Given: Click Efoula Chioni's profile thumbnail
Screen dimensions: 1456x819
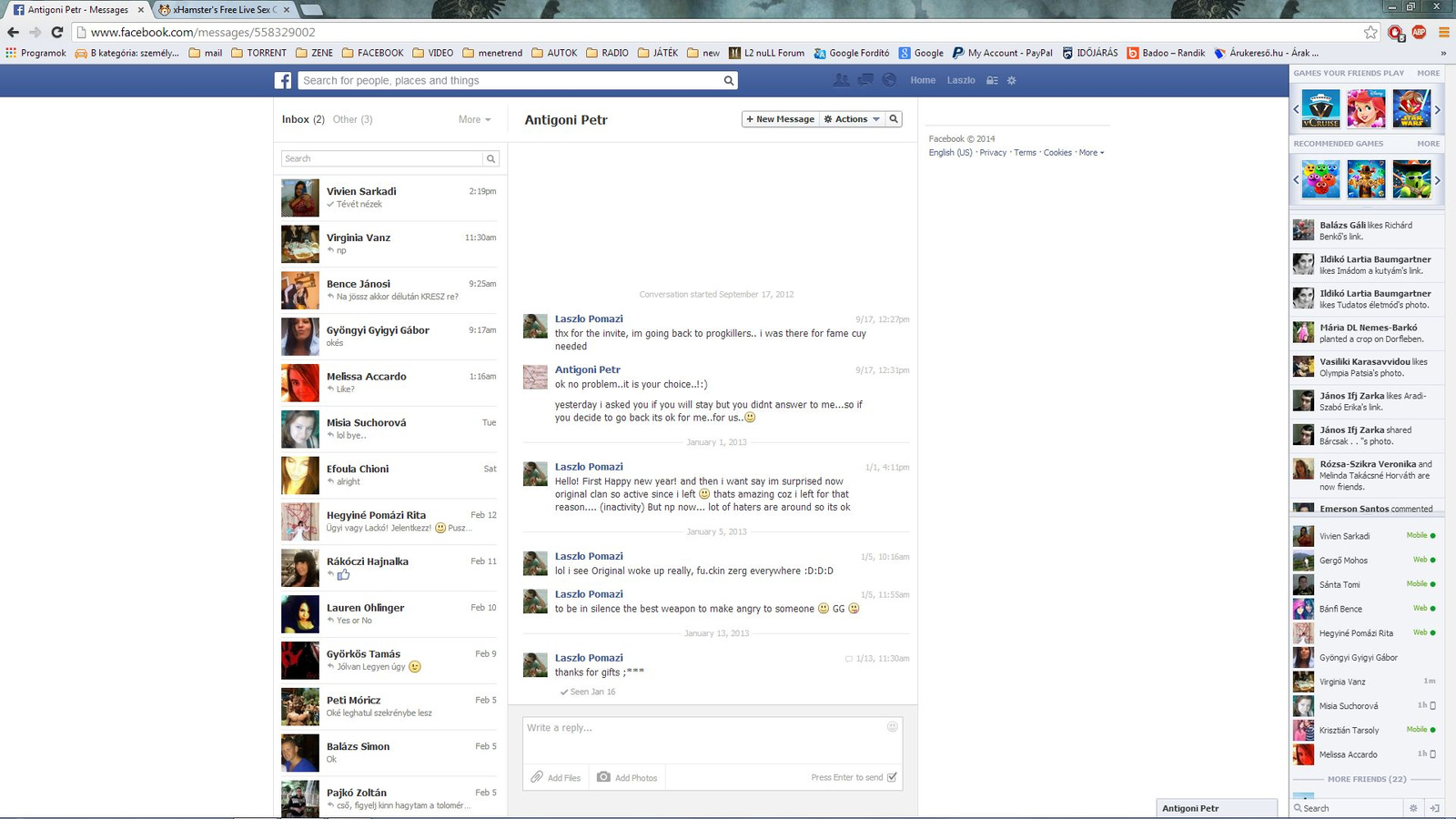Looking at the screenshot, I should click(x=300, y=475).
